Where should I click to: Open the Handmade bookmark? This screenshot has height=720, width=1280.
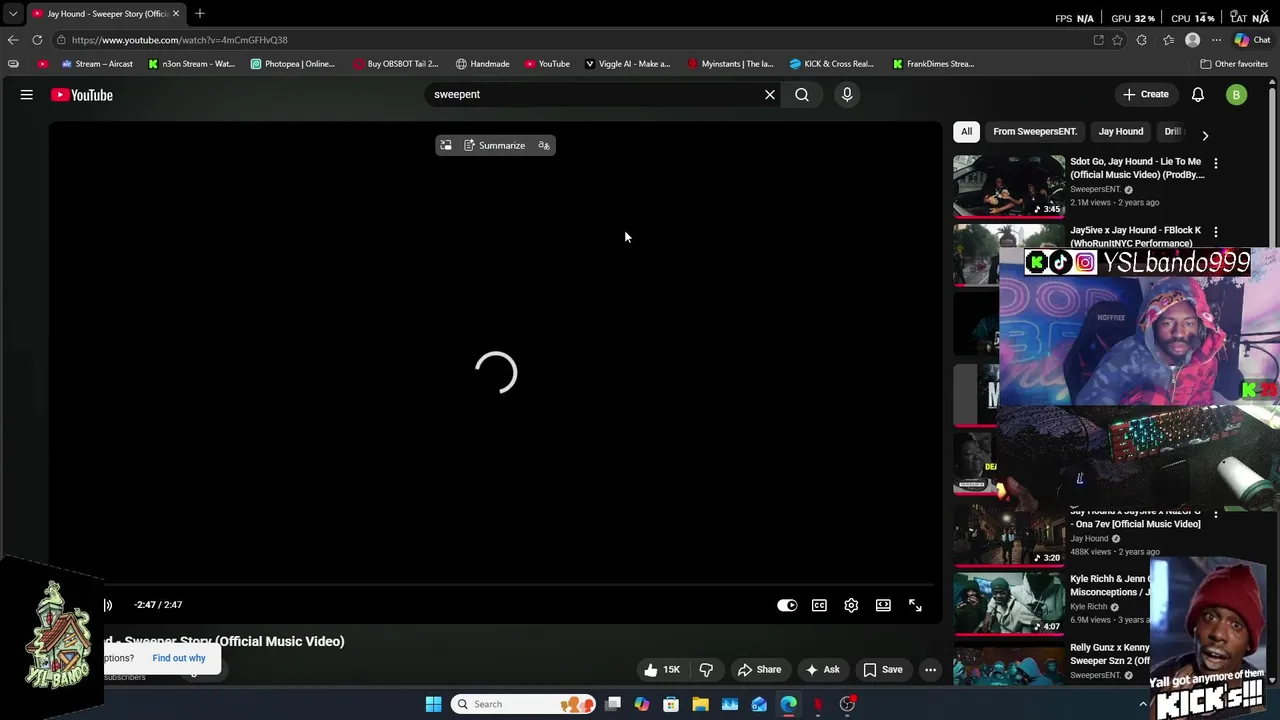click(482, 64)
